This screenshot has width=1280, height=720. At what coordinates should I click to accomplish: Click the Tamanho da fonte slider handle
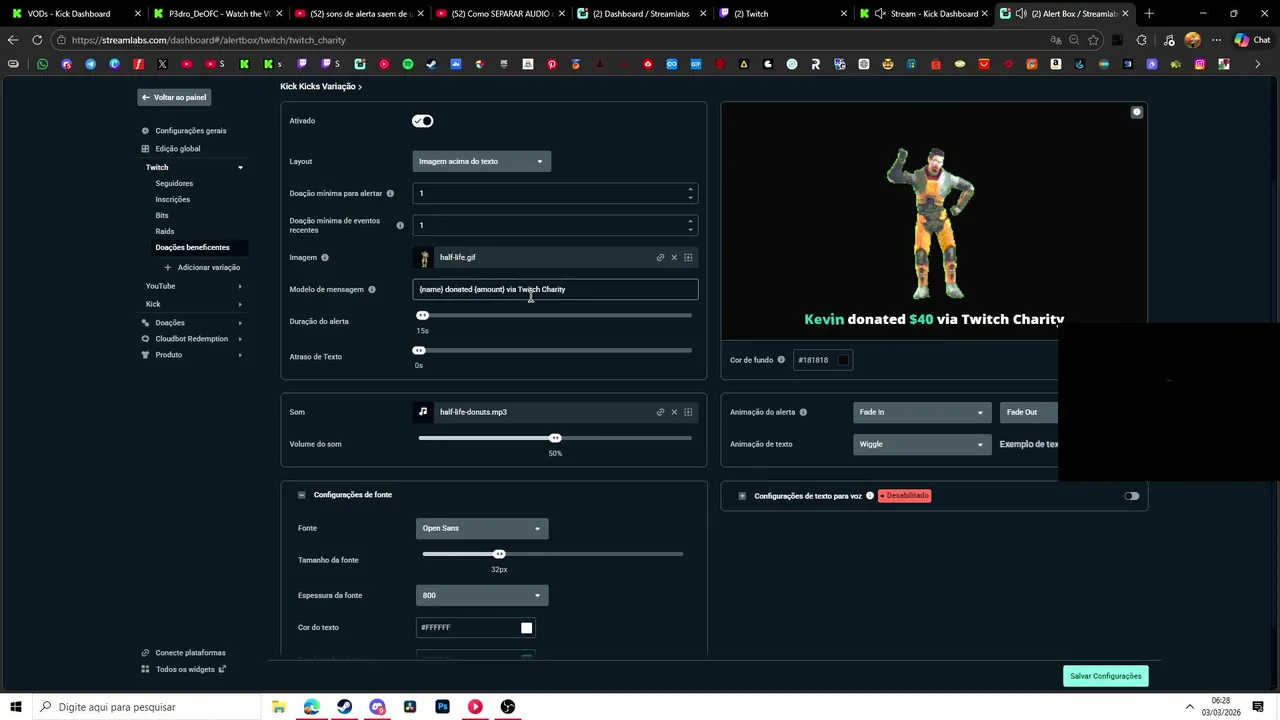click(x=499, y=554)
